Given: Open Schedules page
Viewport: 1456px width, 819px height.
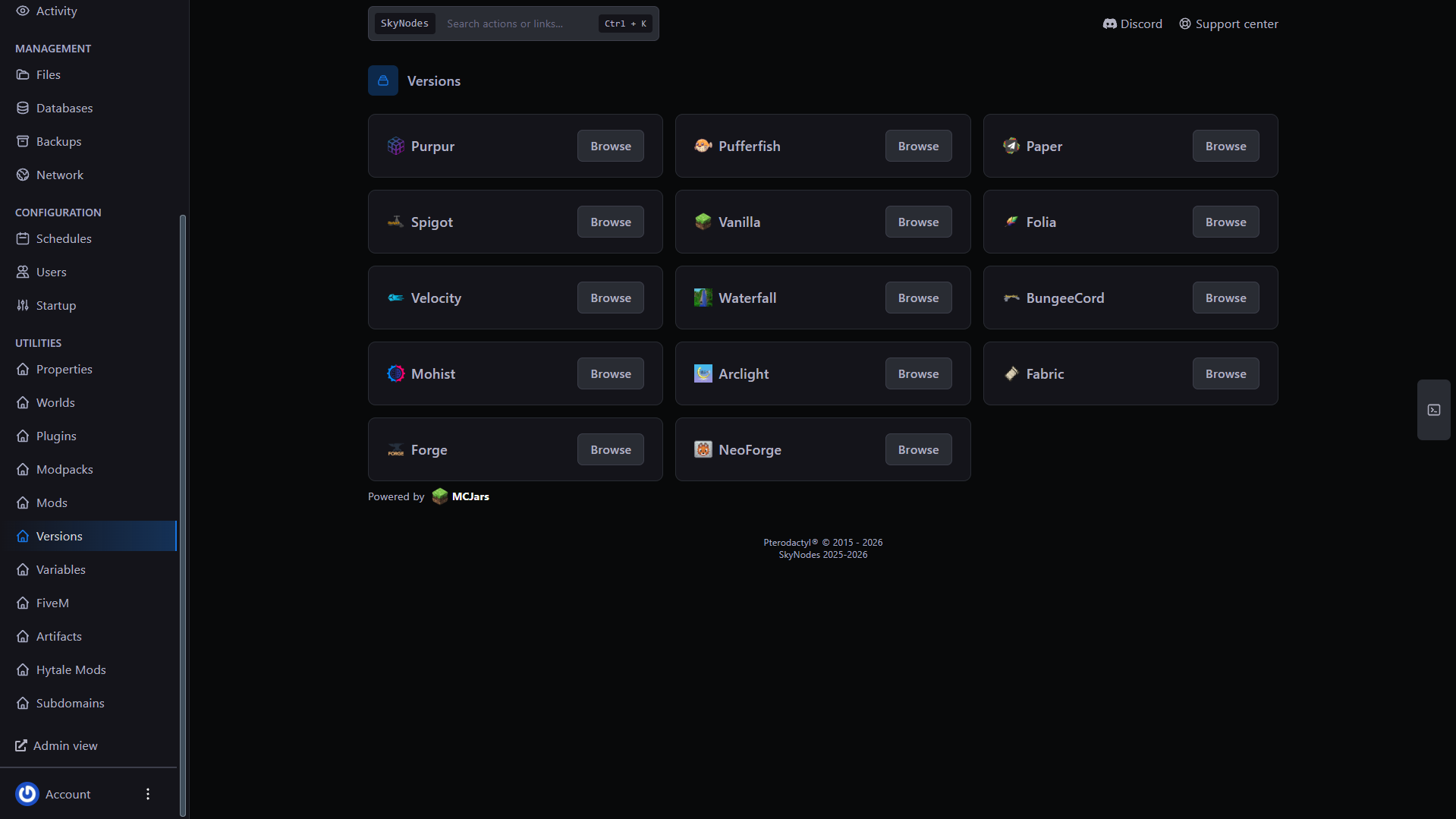Looking at the screenshot, I should 88,238.
